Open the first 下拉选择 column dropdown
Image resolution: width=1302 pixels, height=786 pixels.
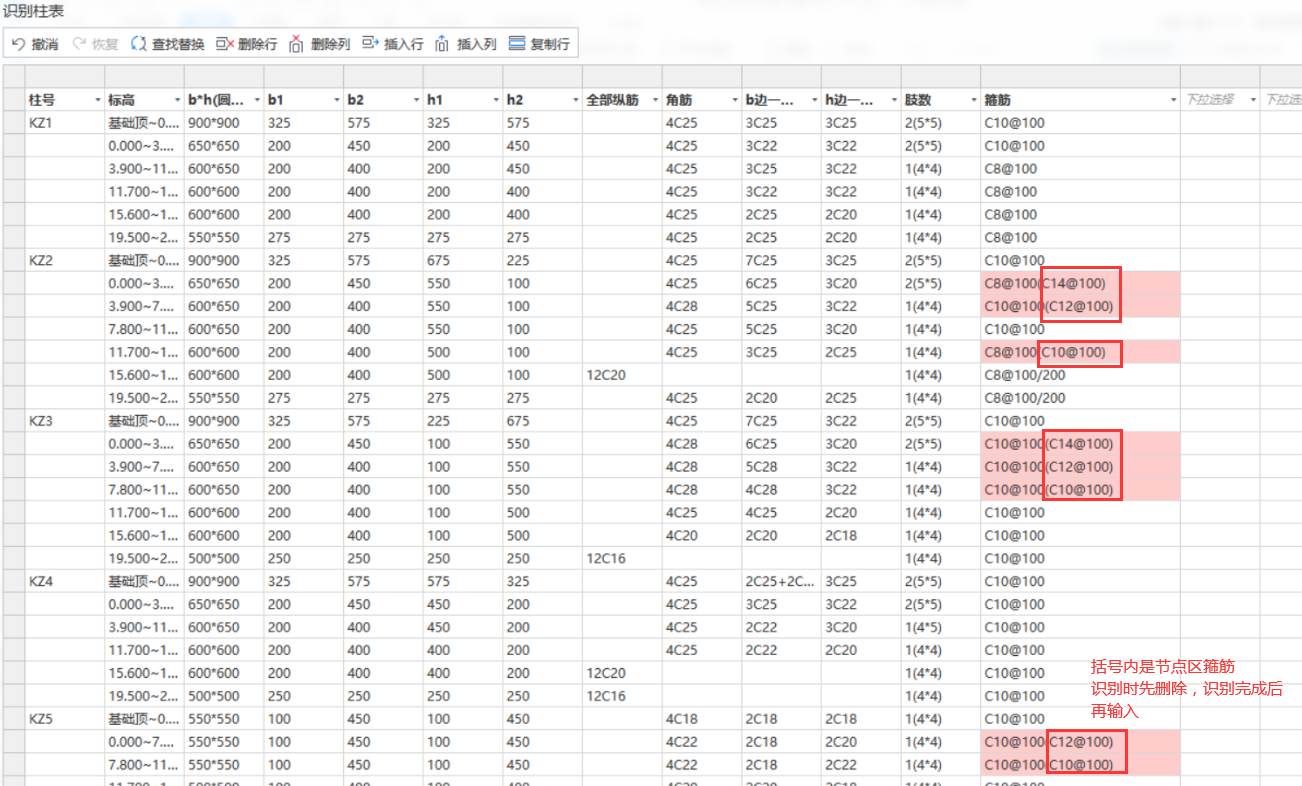coord(1252,100)
